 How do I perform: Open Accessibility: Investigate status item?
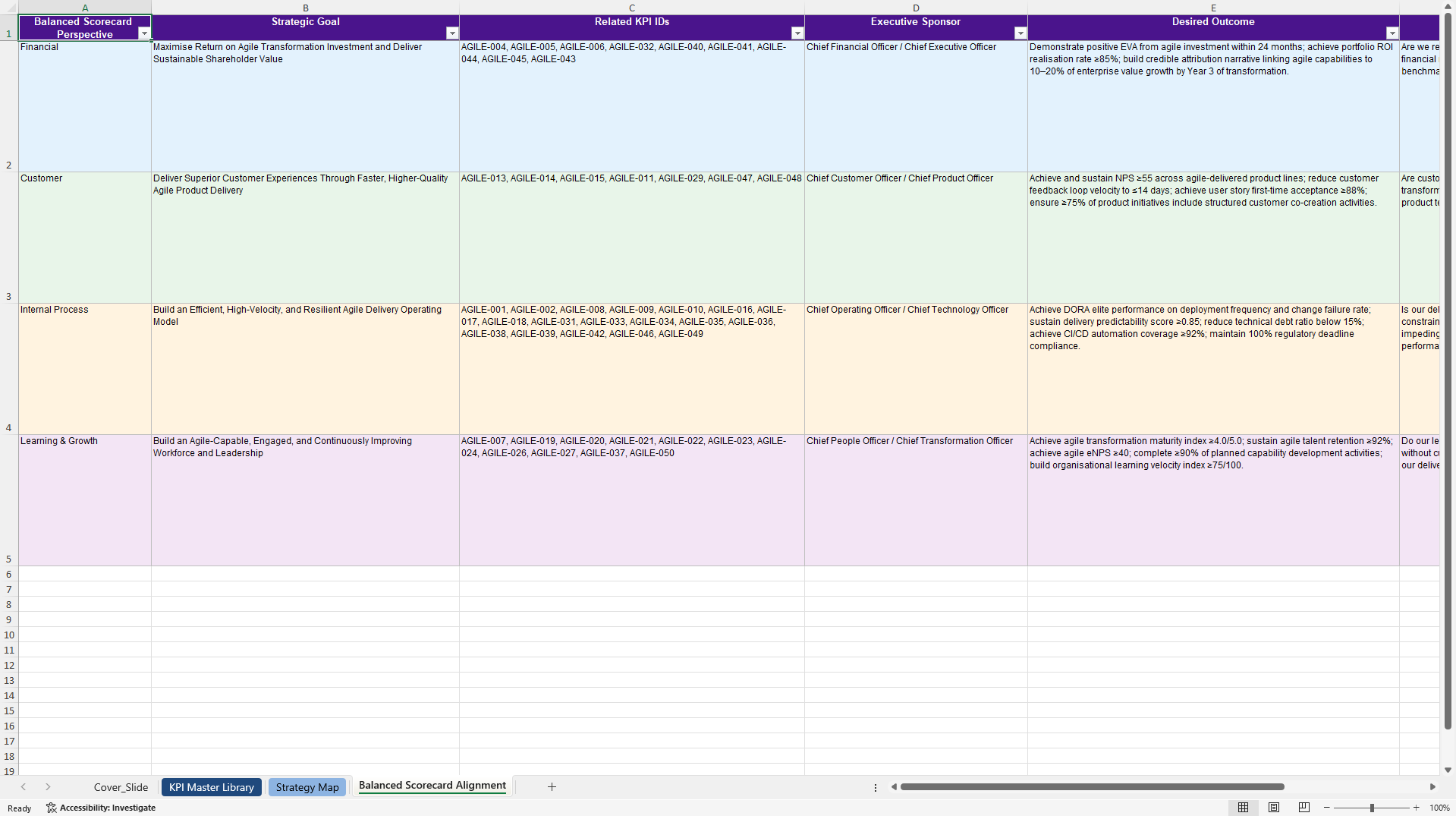click(x=101, y=808)
